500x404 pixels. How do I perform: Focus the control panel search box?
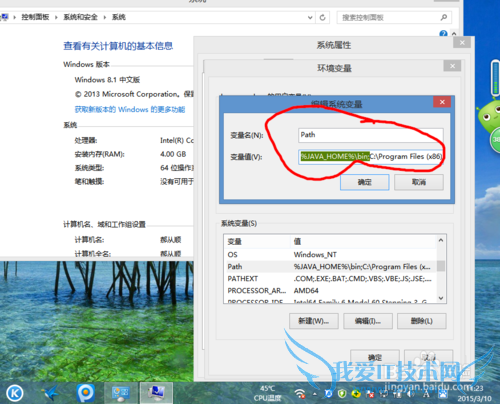(x=394, y=17)
